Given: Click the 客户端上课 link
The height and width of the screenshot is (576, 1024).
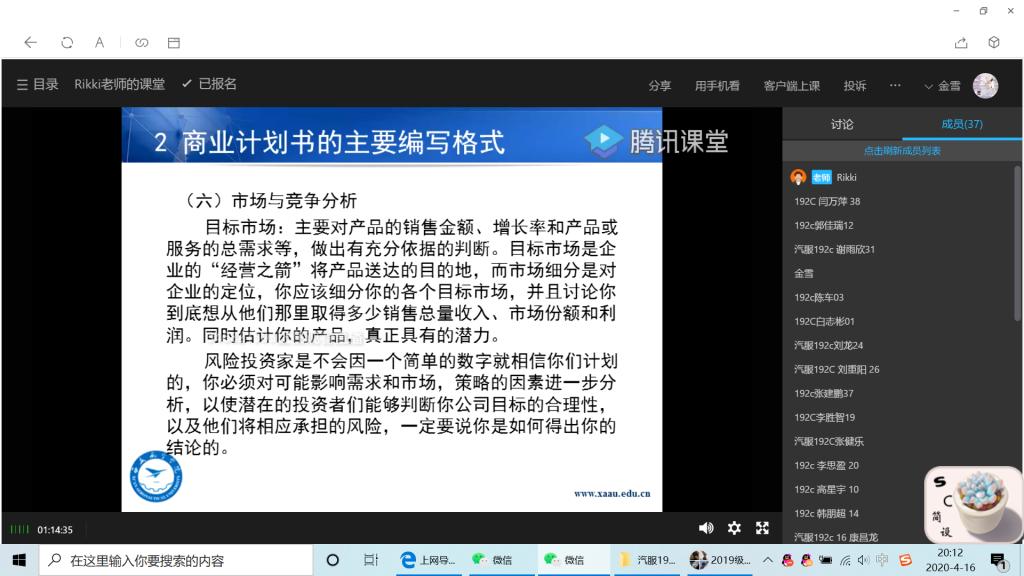Looking at the screenshot, I should (791, 86).
